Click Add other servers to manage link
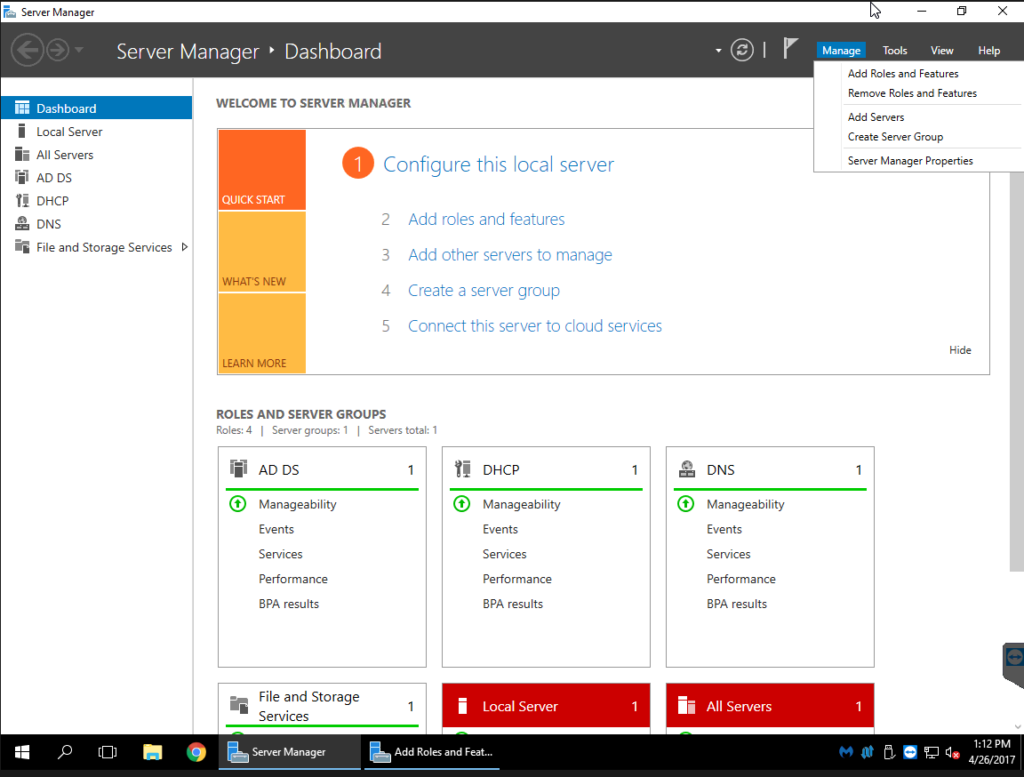The image size is (1024, 777). [x=510, y=255]
